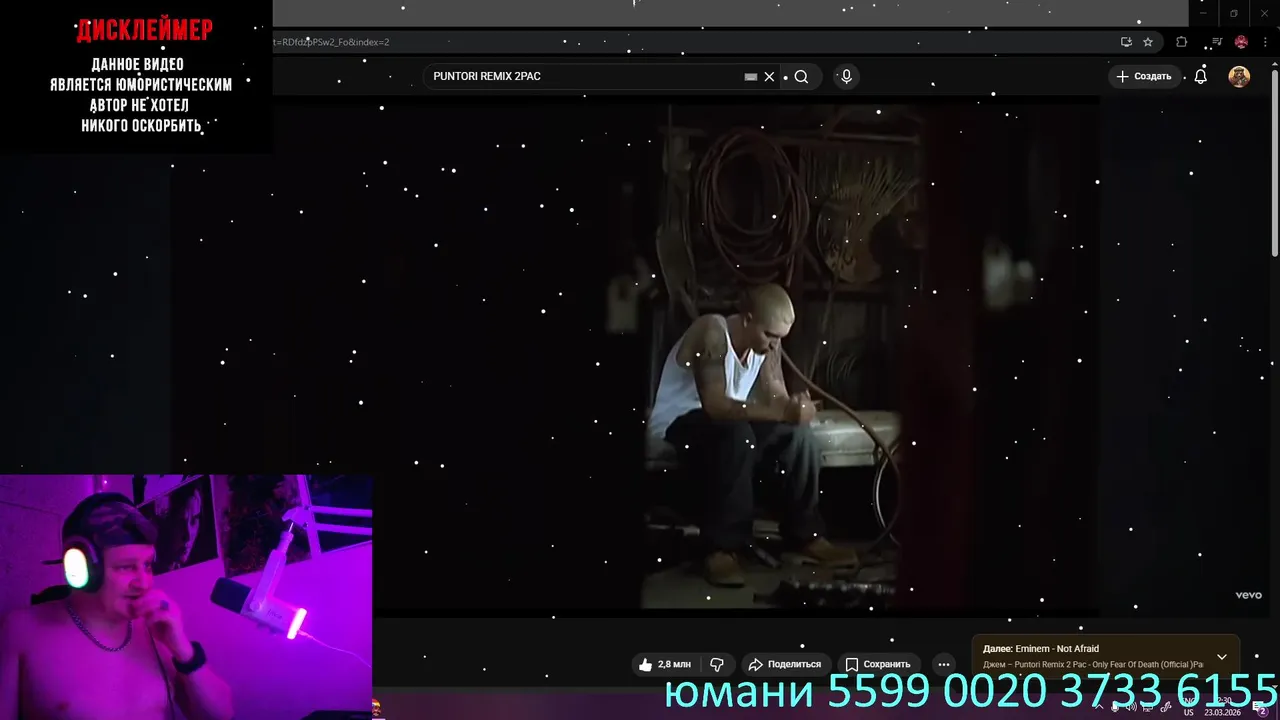Click the Поделиться share button
This screenshot has height=720, width=1280.
[x=785, y=664]
